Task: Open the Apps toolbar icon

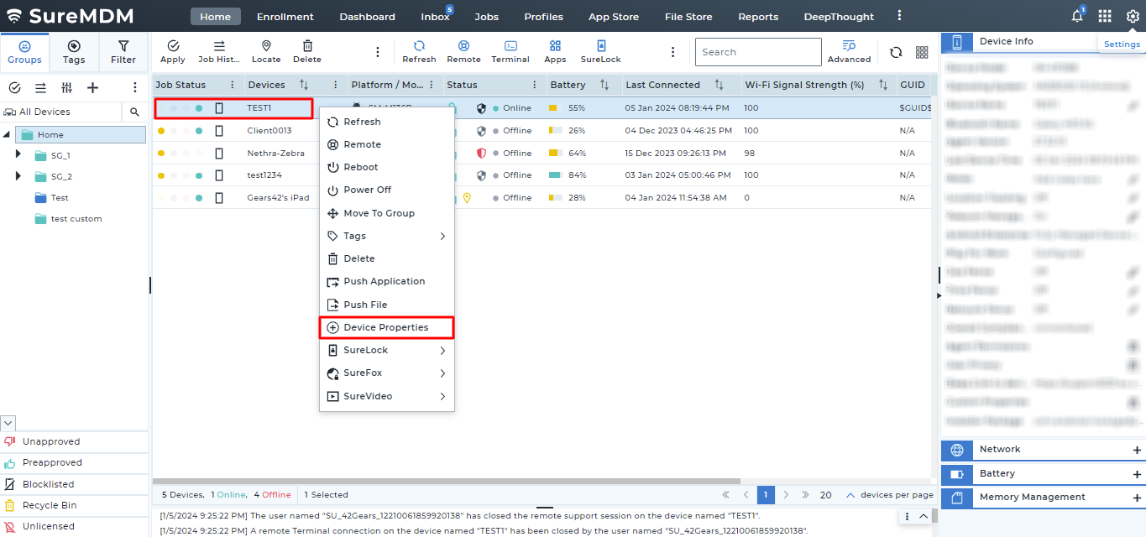Action: [x=555, y=52]
